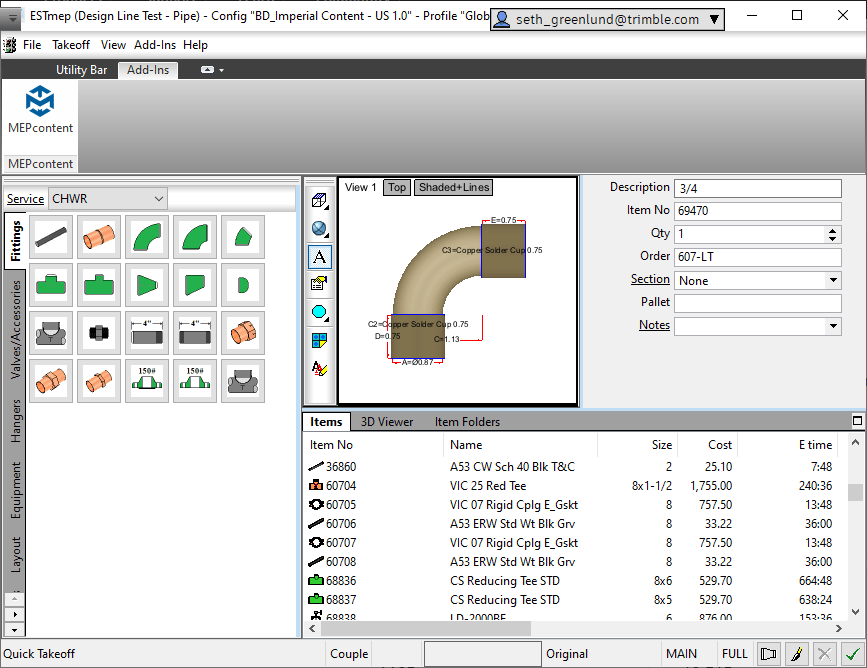867x668 pixels.
Task: Open the Help menu
Action: click(x=195, y=45)
